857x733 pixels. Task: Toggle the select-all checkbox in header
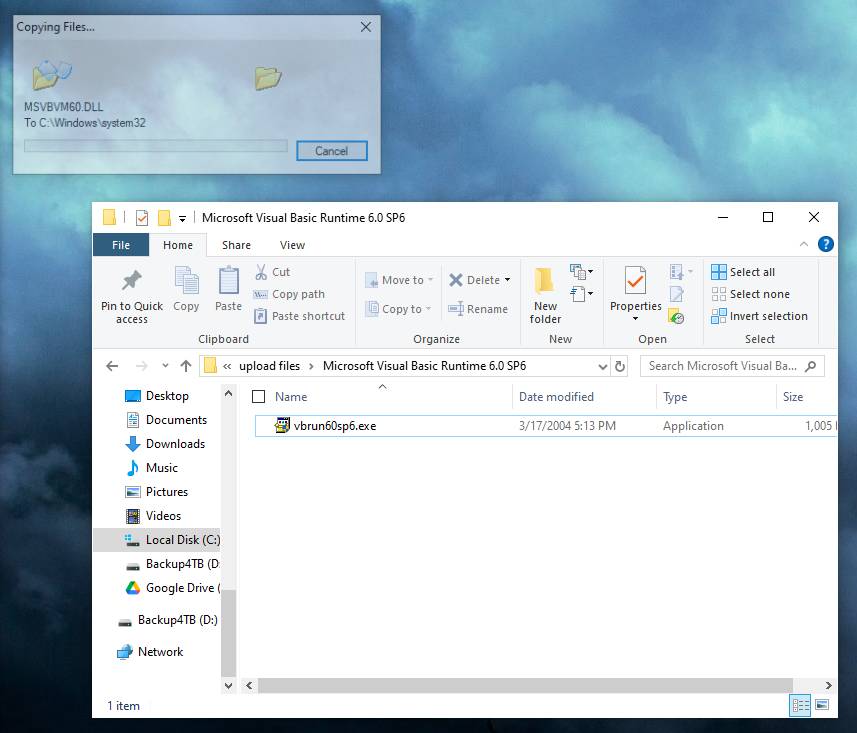point(259,397)
